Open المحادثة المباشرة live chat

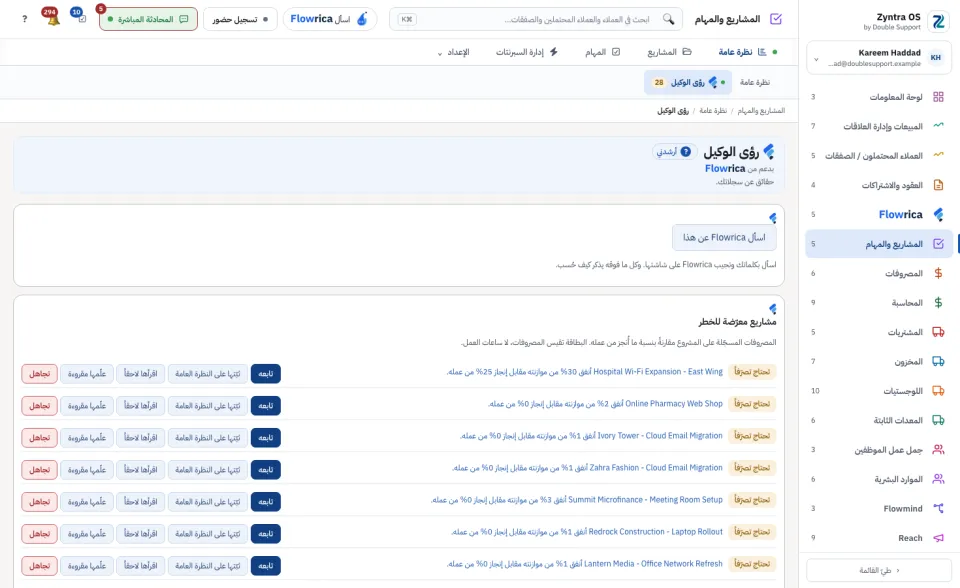click(148, 19)
